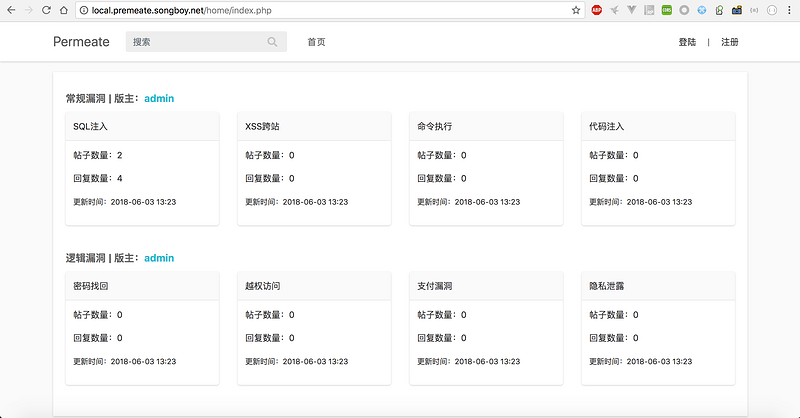Click the 首页 navigation item

pyautogui.click(x=316, y=42)
